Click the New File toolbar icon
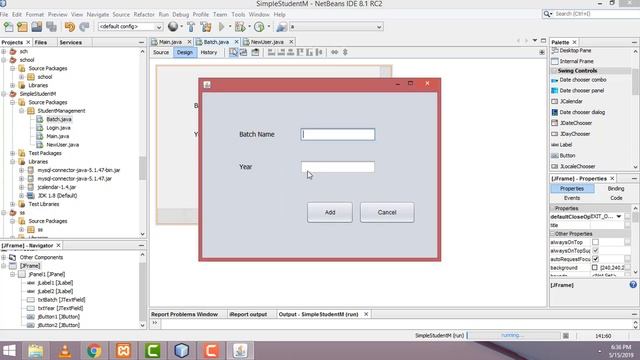This screenshot has width=640, height=360. (8, 27)
